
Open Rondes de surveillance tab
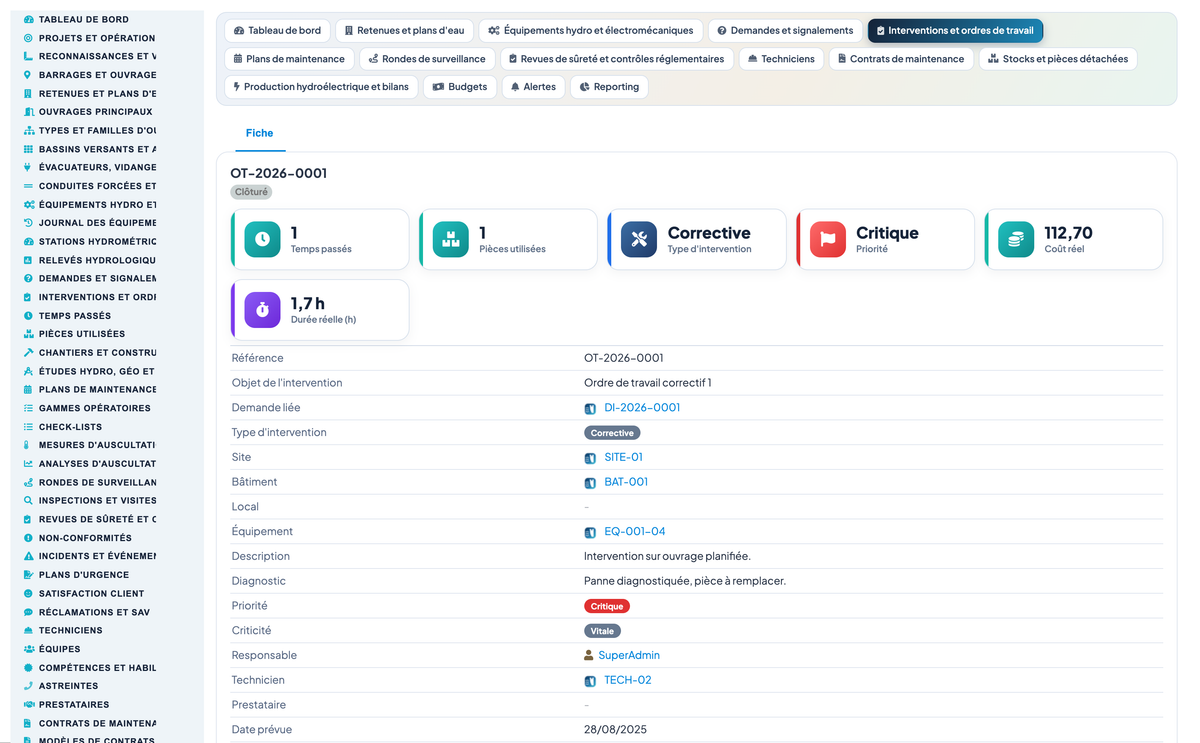tap(427, 59)
